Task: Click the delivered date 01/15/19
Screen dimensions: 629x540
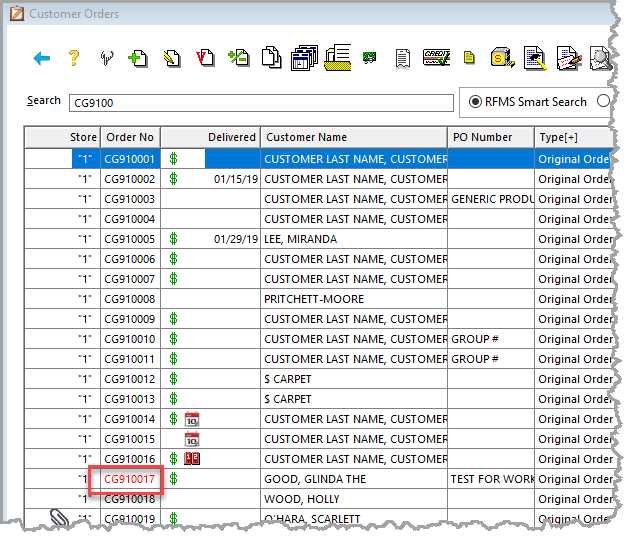Action: pyautogui.click(x=236, y=179)
